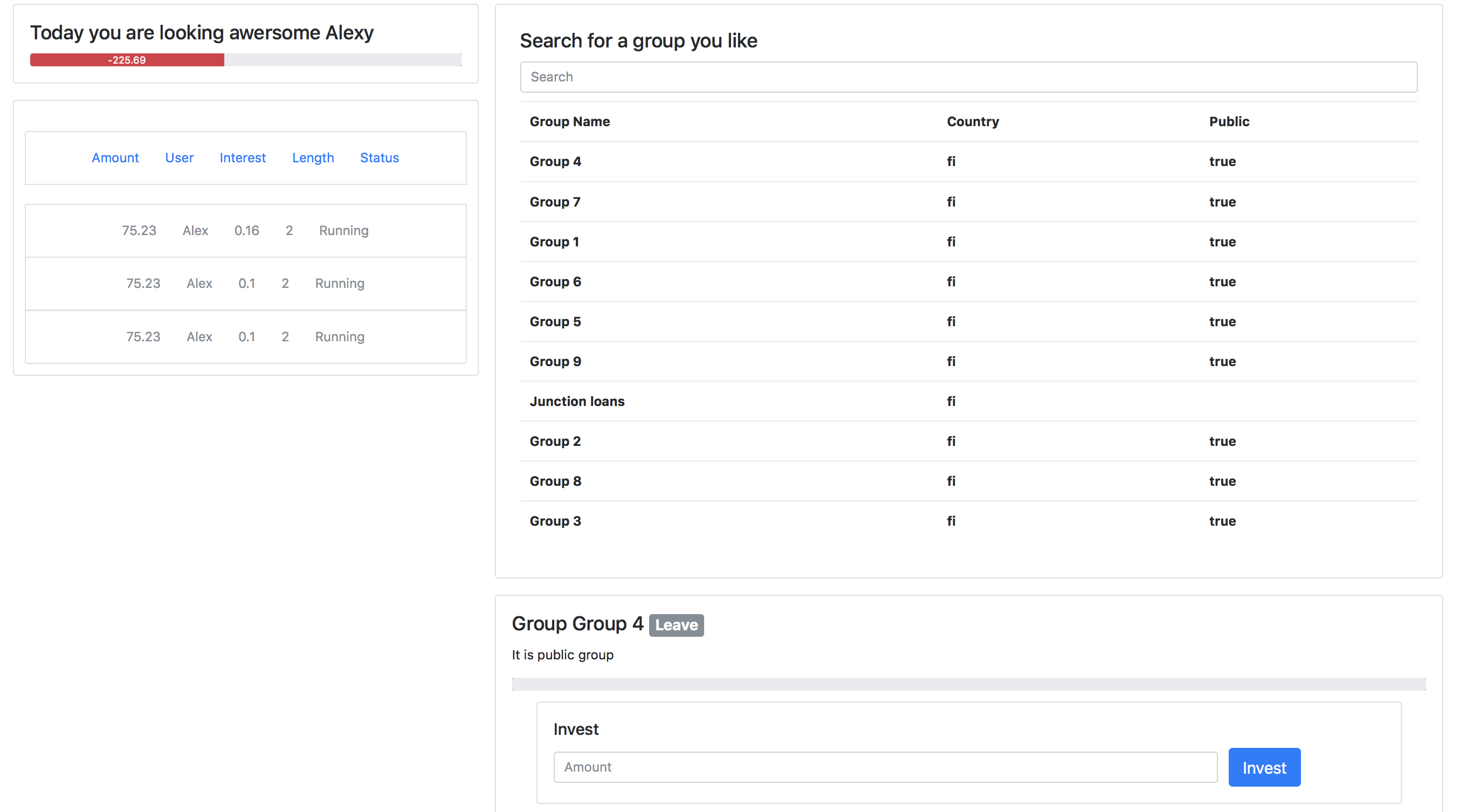The height and width of the screenshot is (812, 1460).
Task: Click the Group 4 funding progress bar
Action: [968, 684]
